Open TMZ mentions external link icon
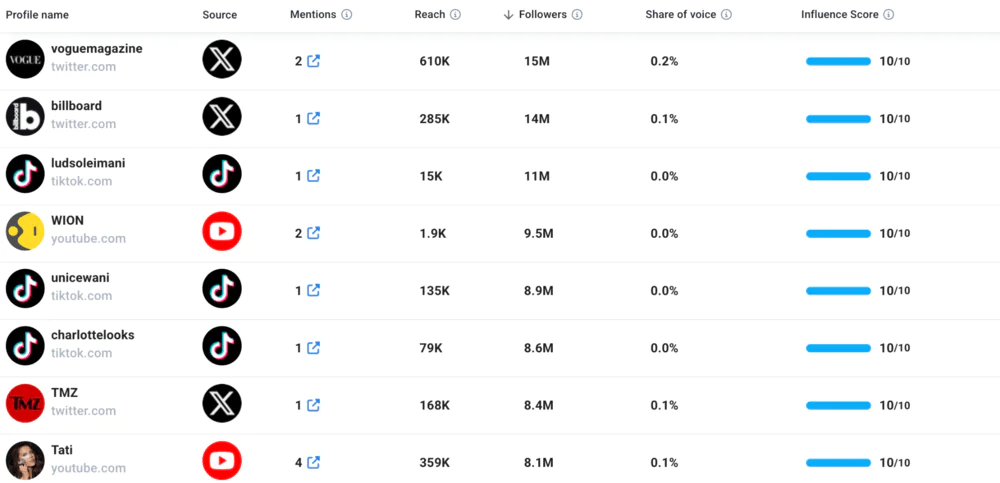This screenshot has width=1000, height=483. tap(314, 405)
